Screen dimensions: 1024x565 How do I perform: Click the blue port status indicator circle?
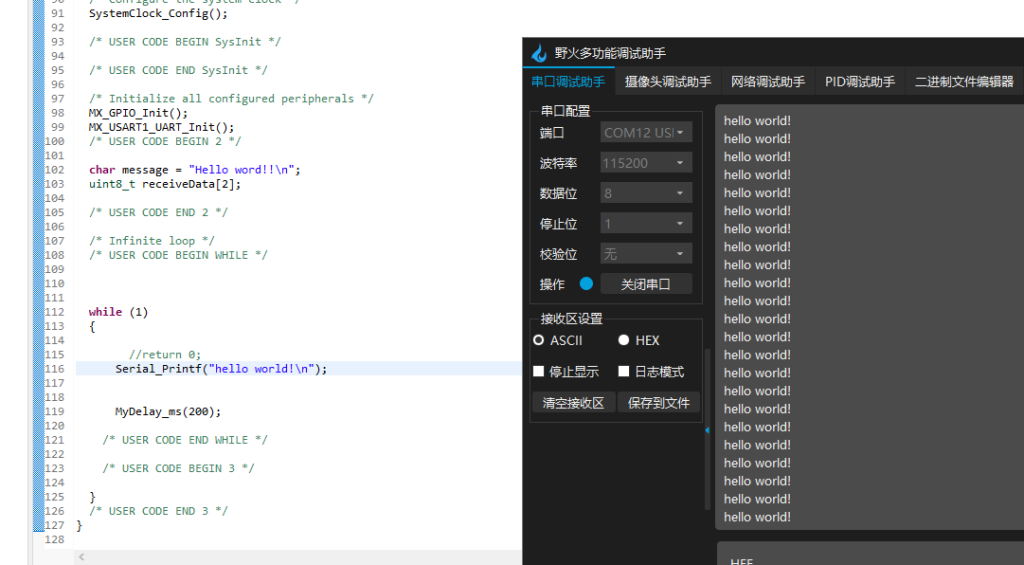[586, 284]
